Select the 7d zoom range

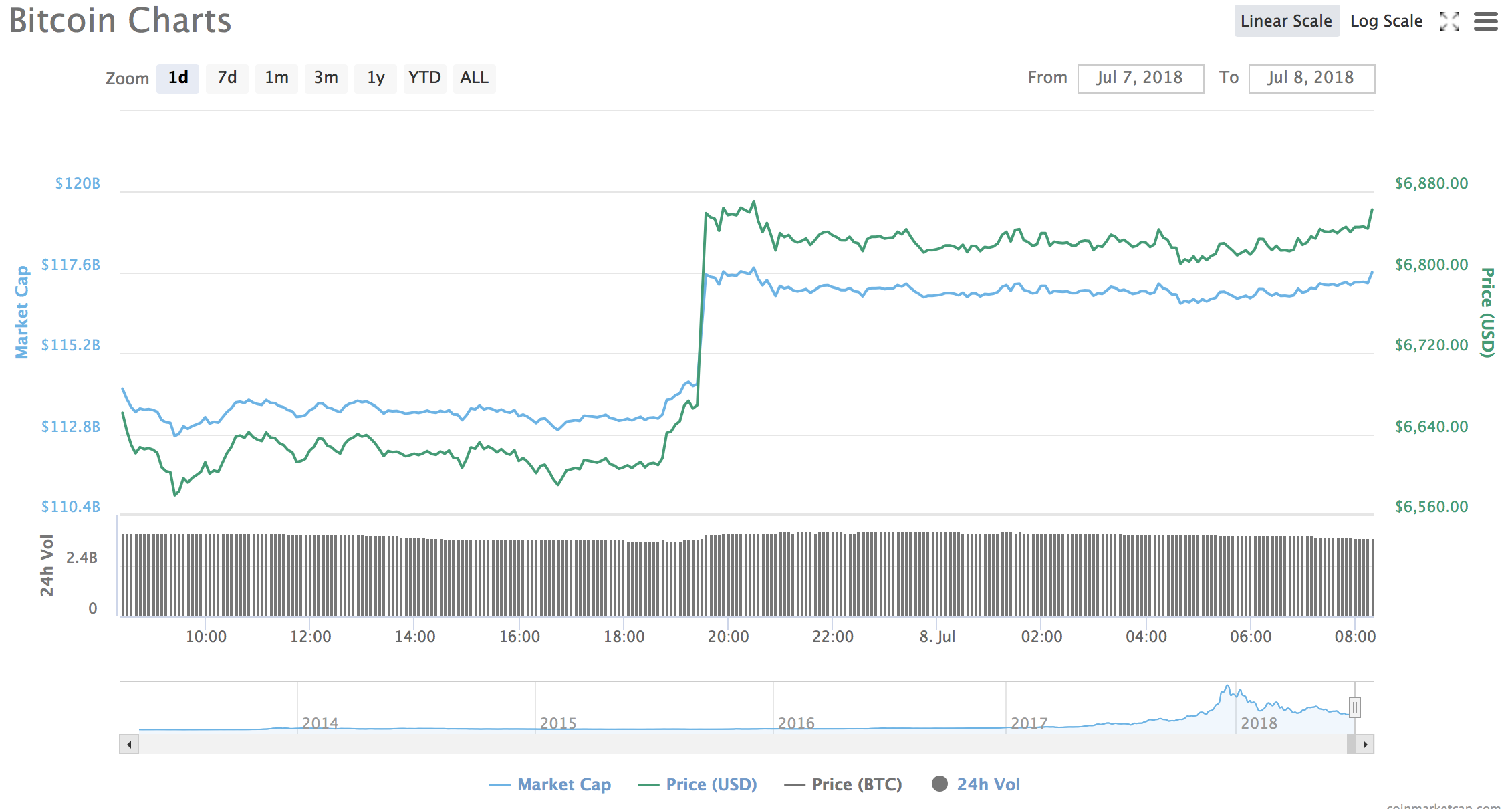click(x=227, y=78)
